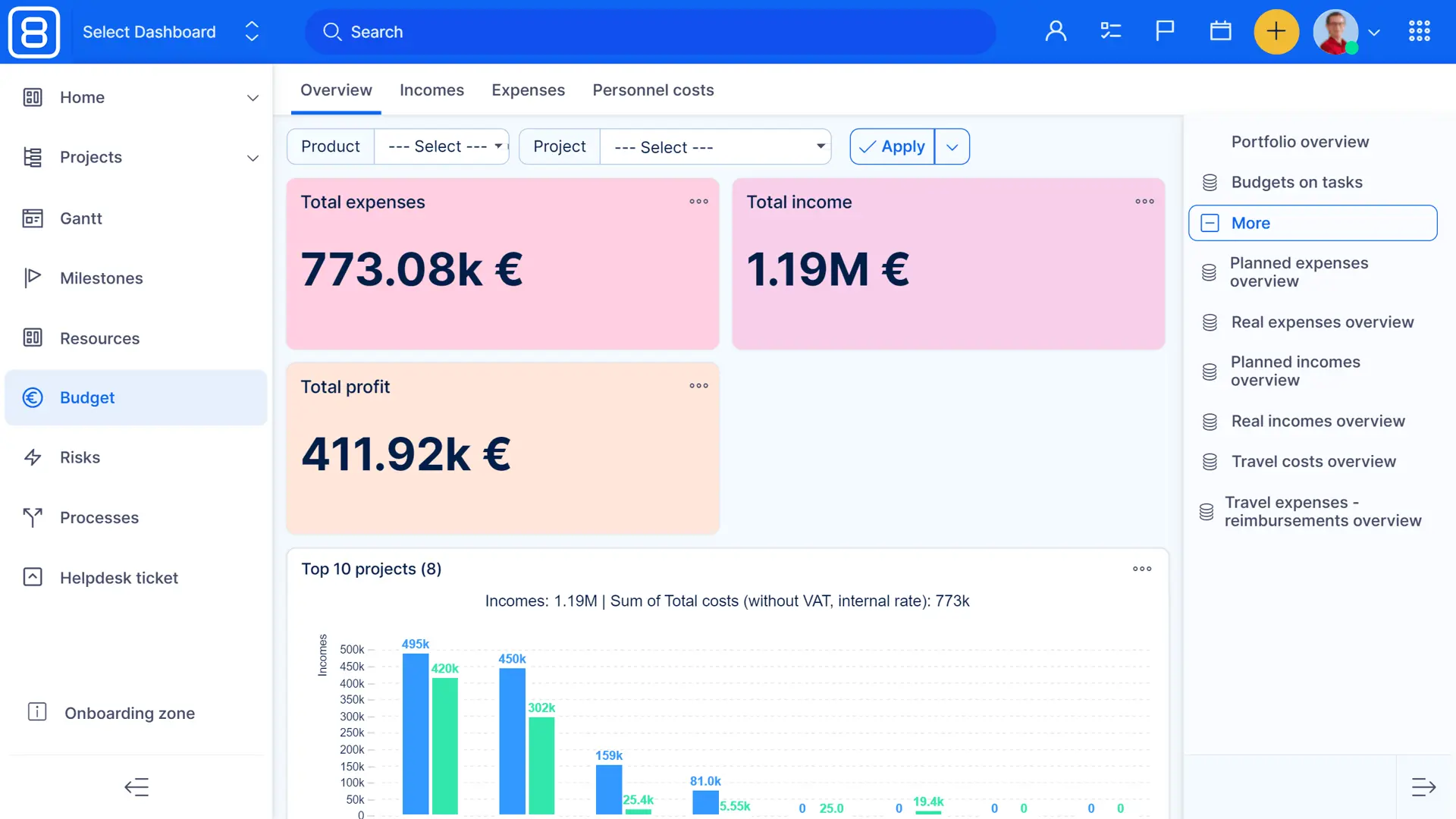Screen dimensions: 1456x819
Task: Open Total expenses card three-dot menu
Action: [698, 202]
